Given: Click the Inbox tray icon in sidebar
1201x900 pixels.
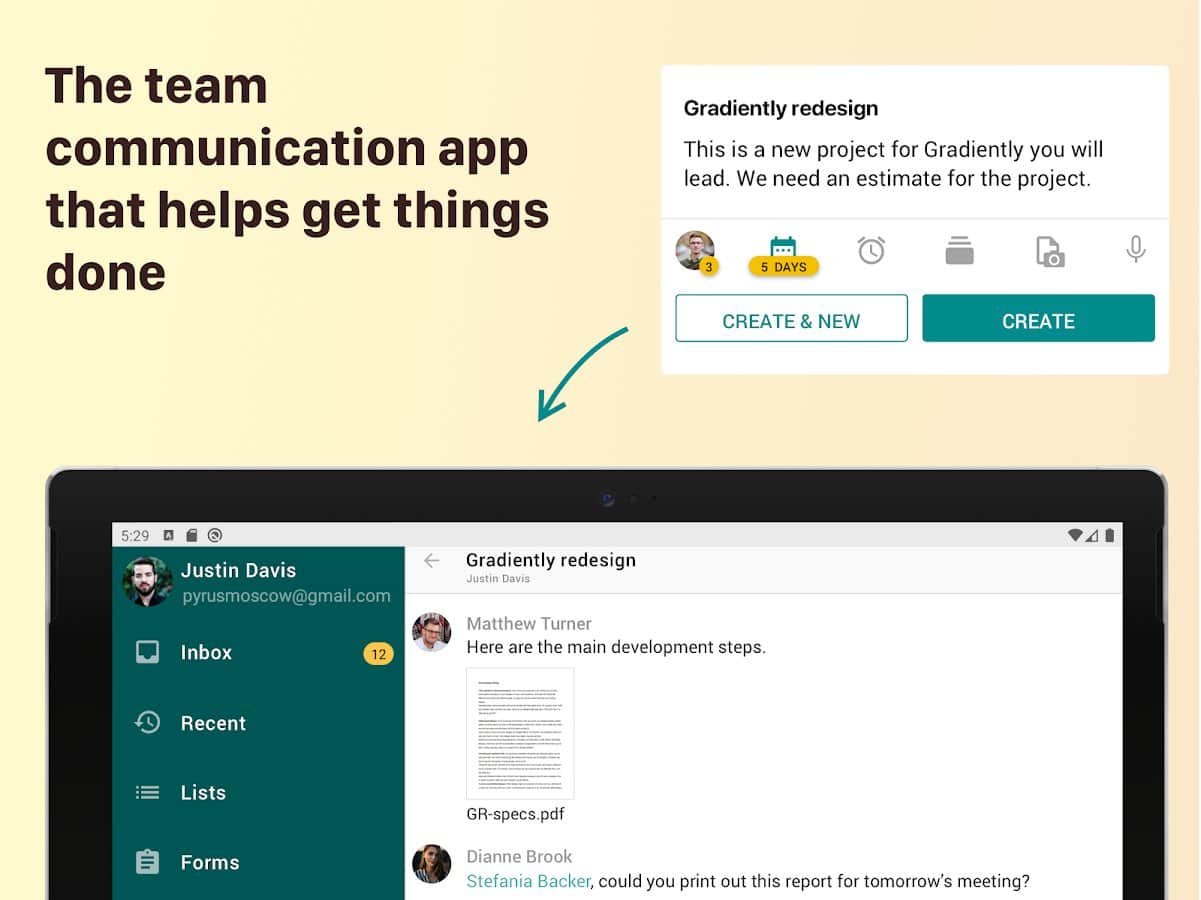Looking at the screenshot, I should [148, 652].
